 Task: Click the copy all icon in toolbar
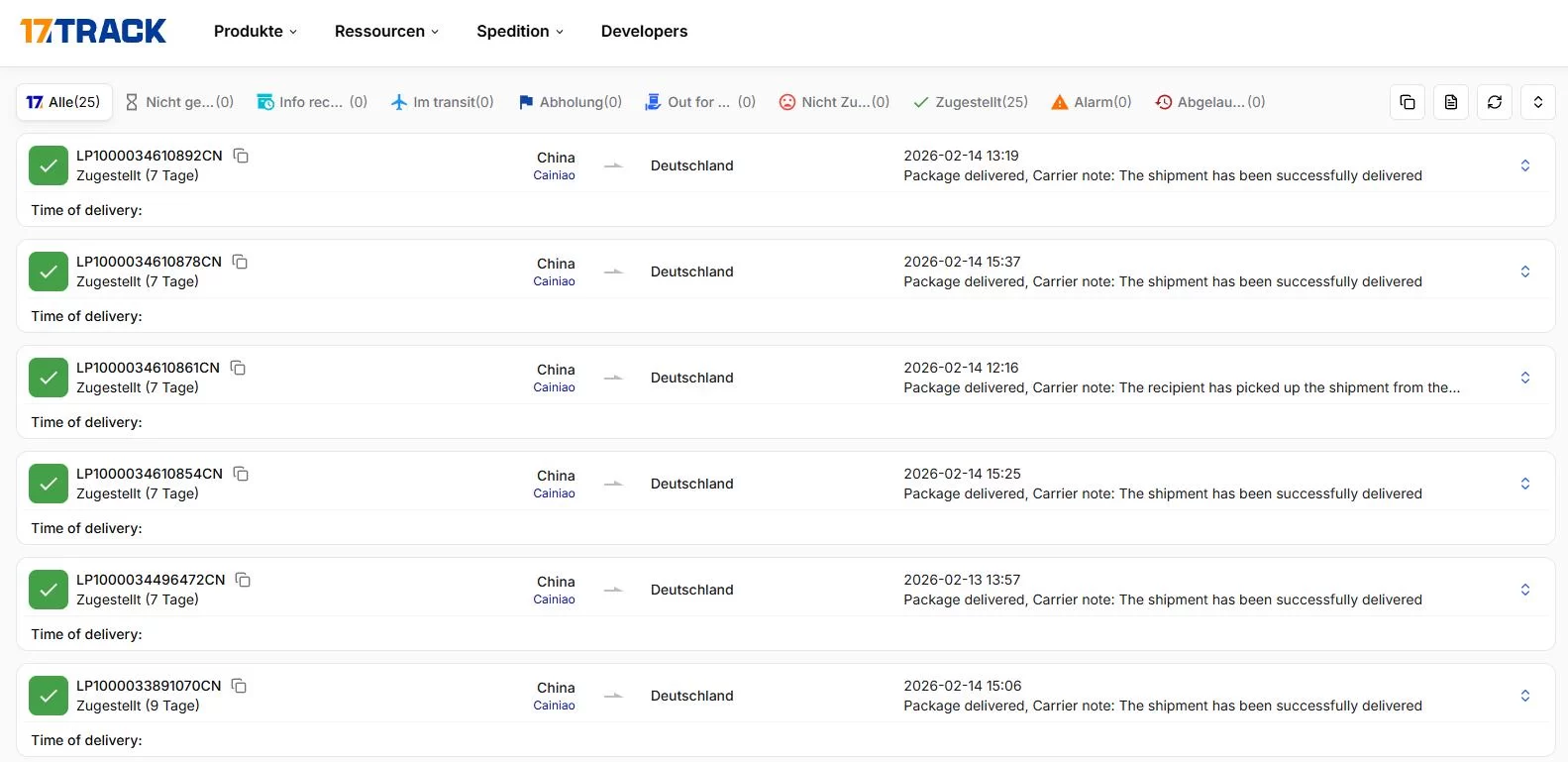click(1407, 102)
